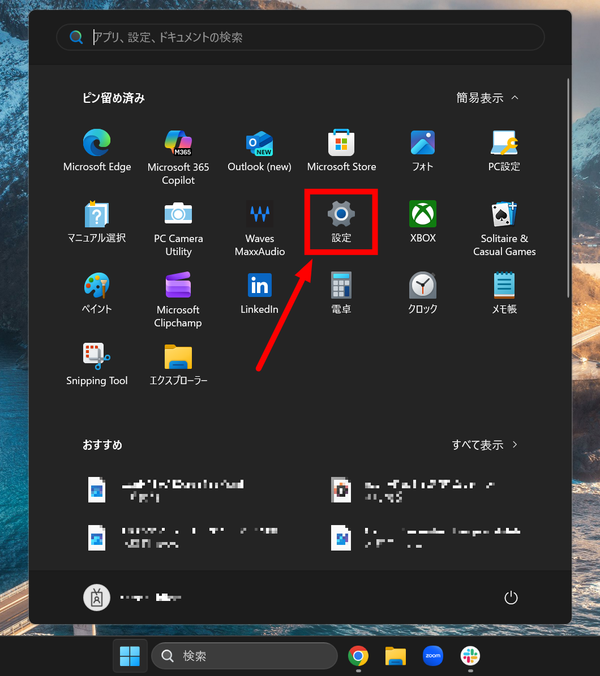The width and height of the screenshot is (600, 676).
Task: Click the Windows Start button on taskbar
Action: pyautogui.click(x=130, y=656)
